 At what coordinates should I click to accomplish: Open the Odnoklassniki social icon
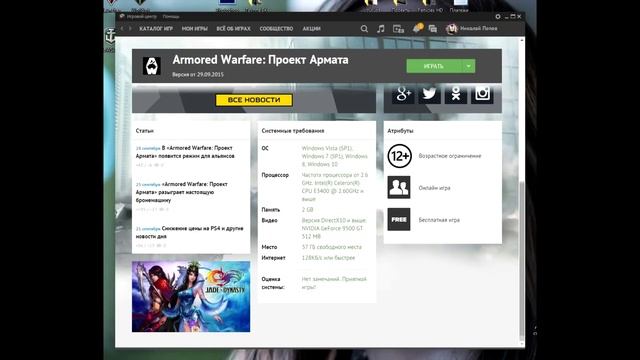coord(456,93)
